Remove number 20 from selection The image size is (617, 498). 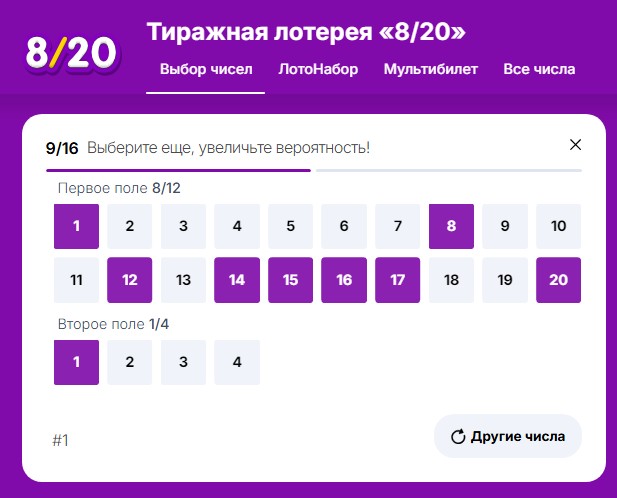pos(558,280)
